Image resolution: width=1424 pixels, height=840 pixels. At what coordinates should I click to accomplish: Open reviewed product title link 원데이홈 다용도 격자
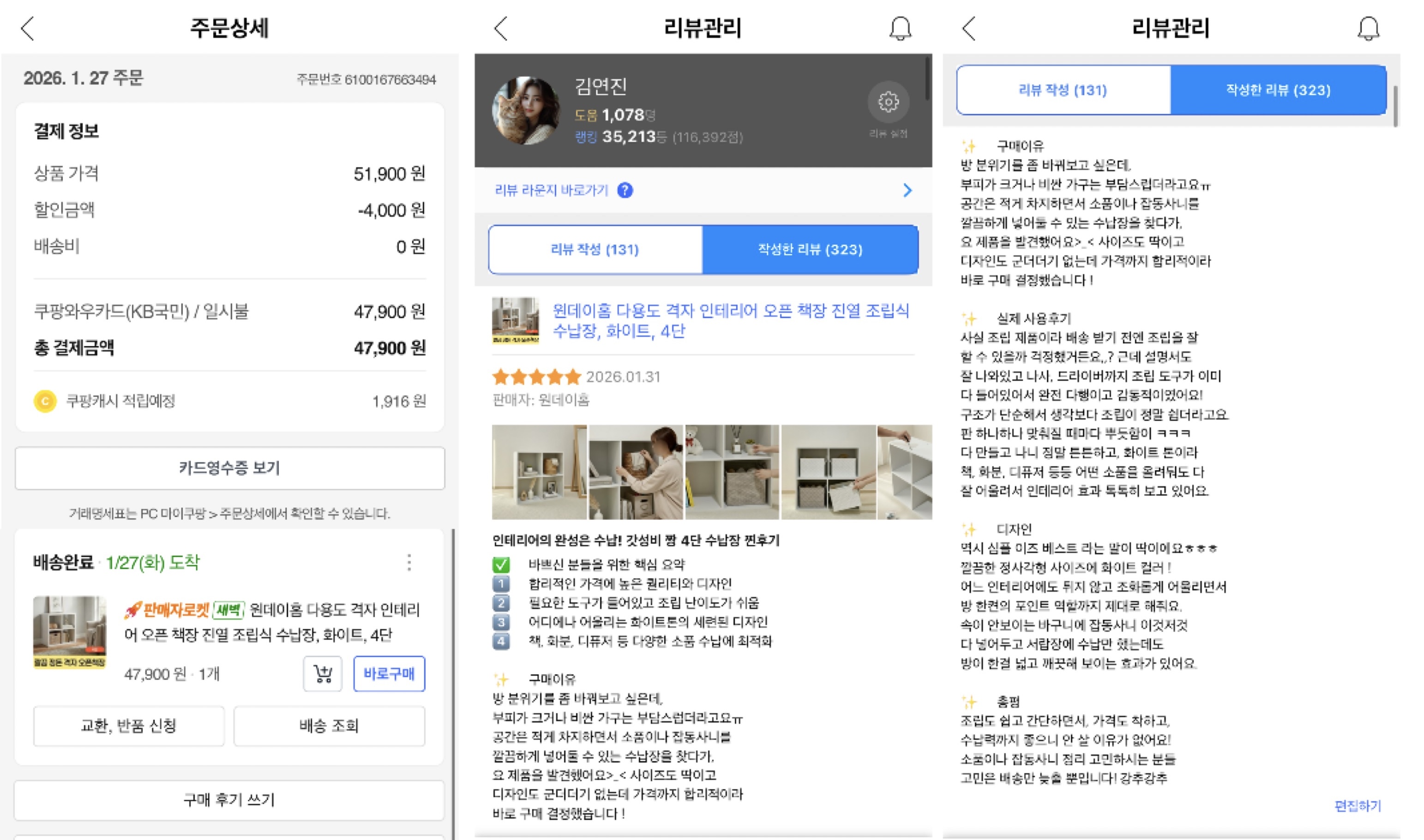731,320
